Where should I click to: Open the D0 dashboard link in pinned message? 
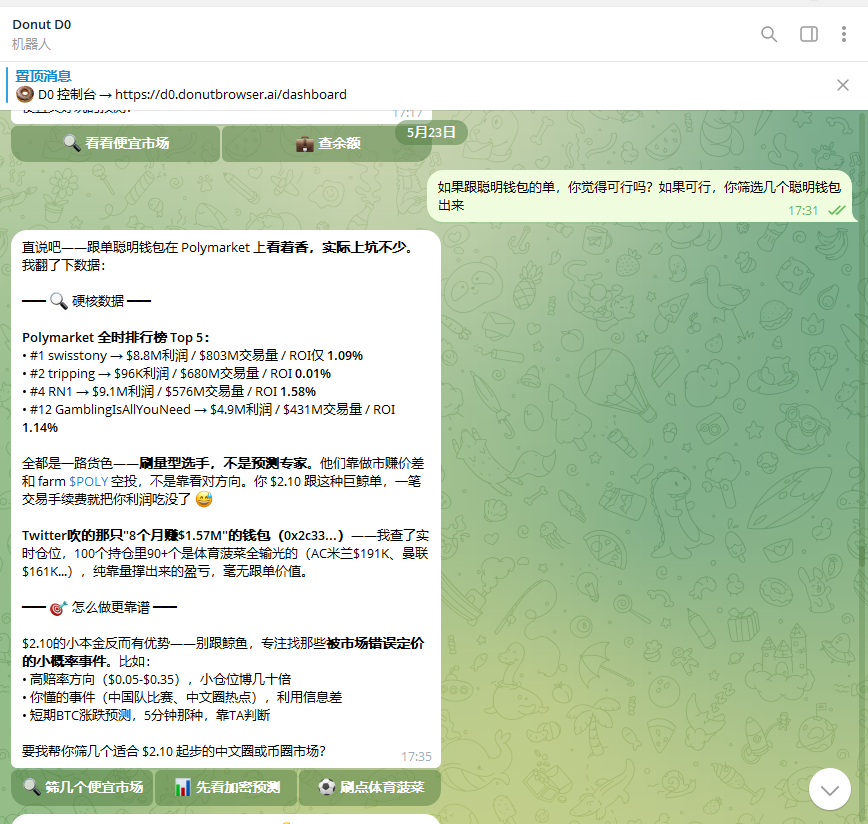point(231,95)
